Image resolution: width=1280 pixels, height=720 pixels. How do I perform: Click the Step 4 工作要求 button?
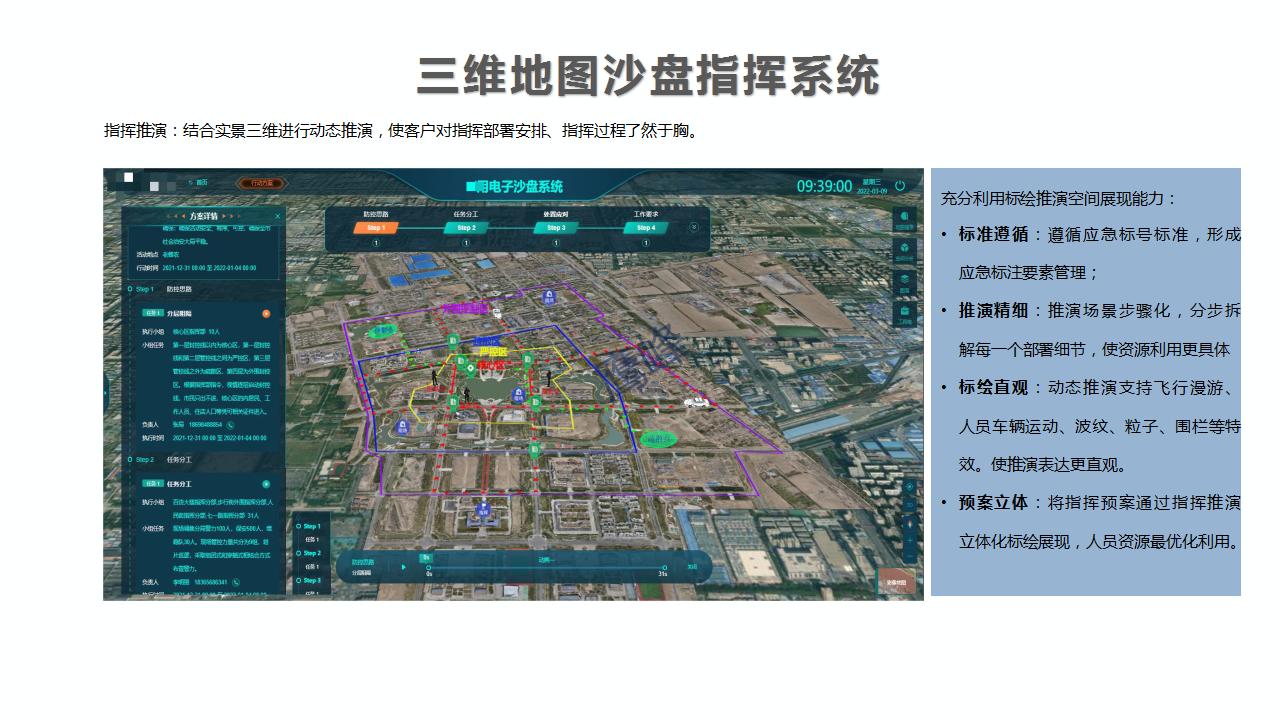(x=646, y=228)
